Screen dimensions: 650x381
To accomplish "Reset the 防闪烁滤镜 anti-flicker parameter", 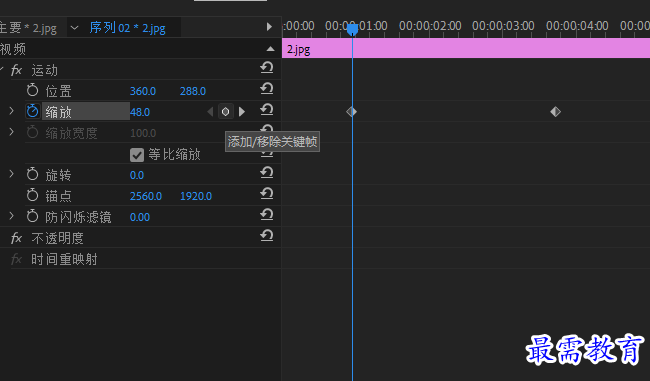I will (267, 215).
